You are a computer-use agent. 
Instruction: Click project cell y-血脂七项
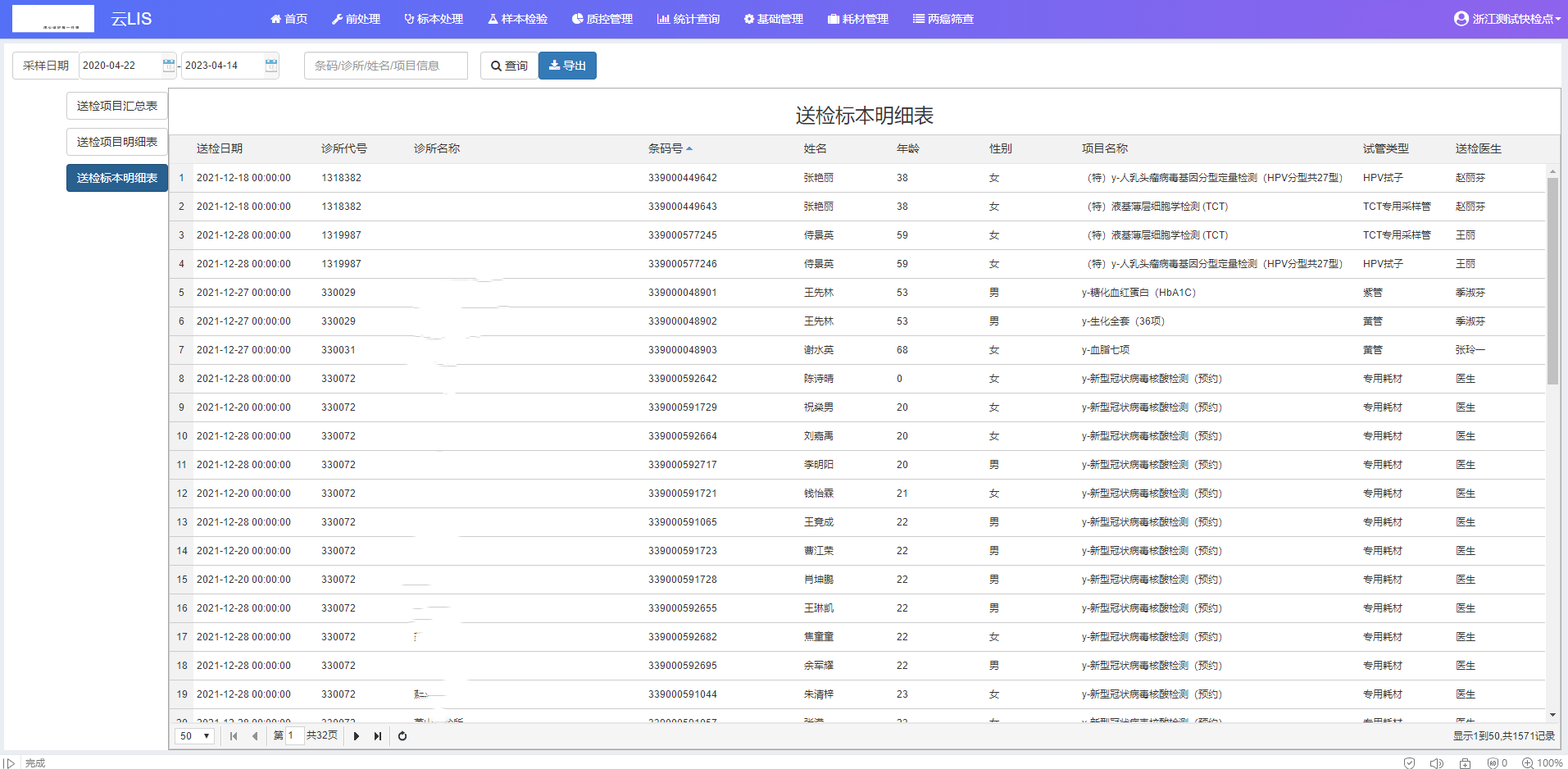coord(1106,350)
